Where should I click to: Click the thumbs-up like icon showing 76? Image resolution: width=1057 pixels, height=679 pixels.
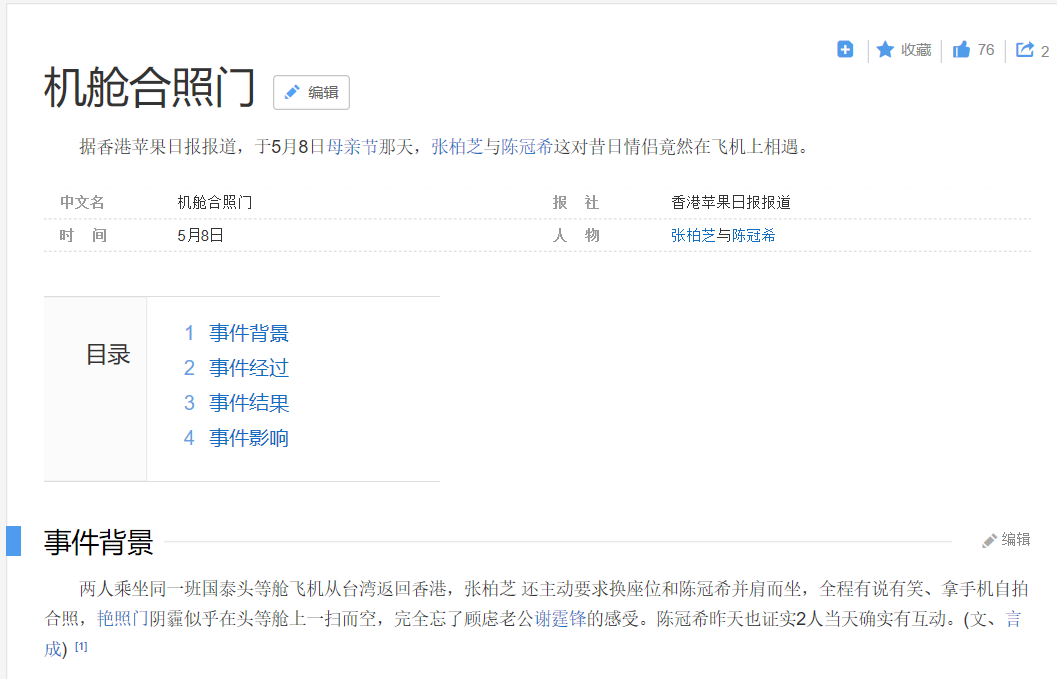point(962,49)
